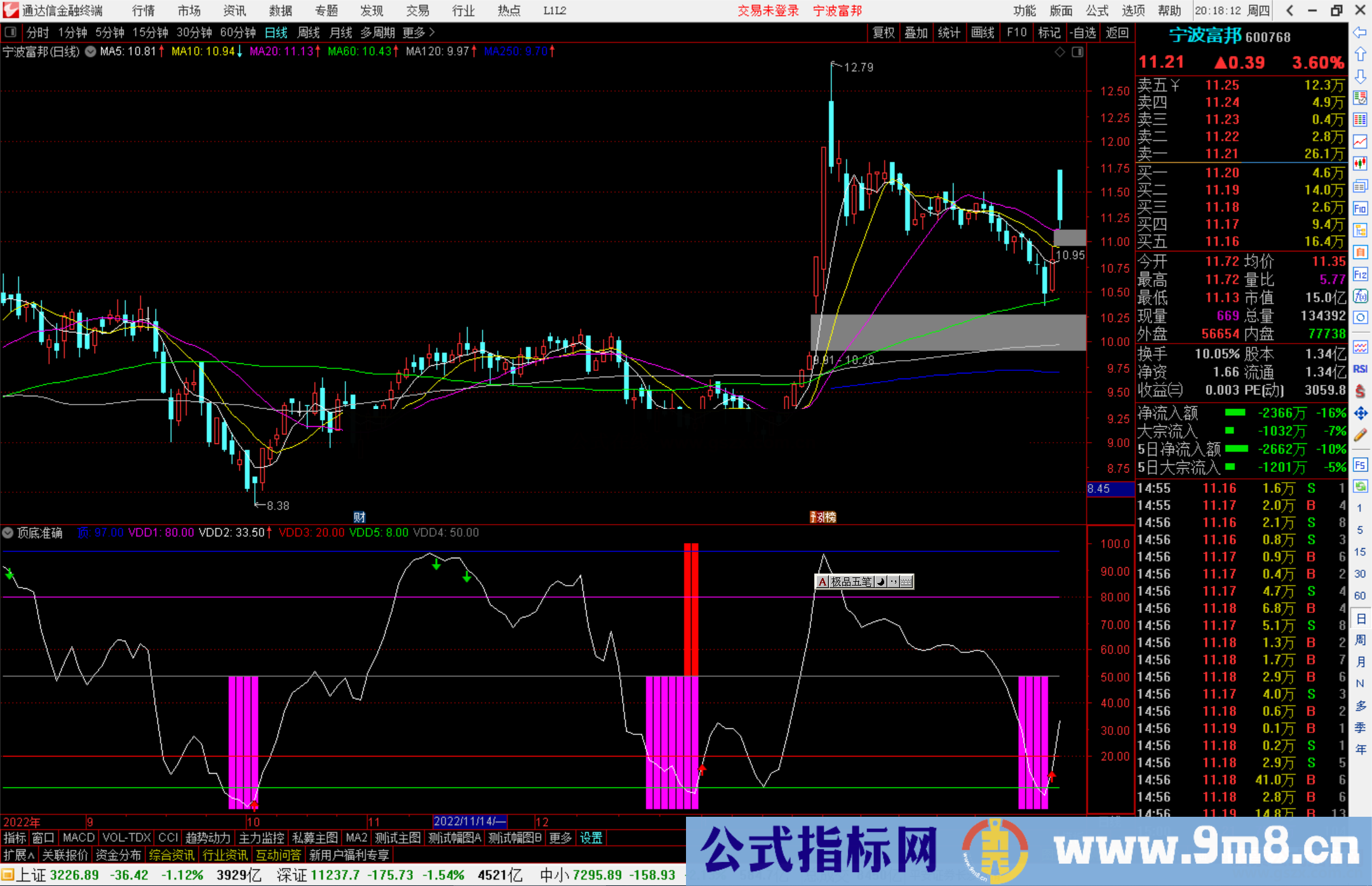Toggle 自选 watchlist status in top toolbar

click(x=1084, y=32)
